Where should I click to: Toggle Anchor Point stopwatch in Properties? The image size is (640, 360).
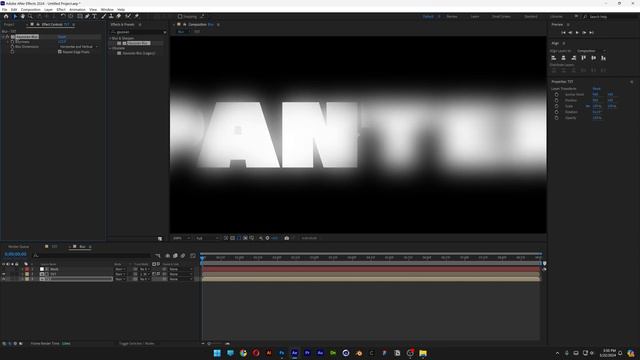(x=556, y=94)
